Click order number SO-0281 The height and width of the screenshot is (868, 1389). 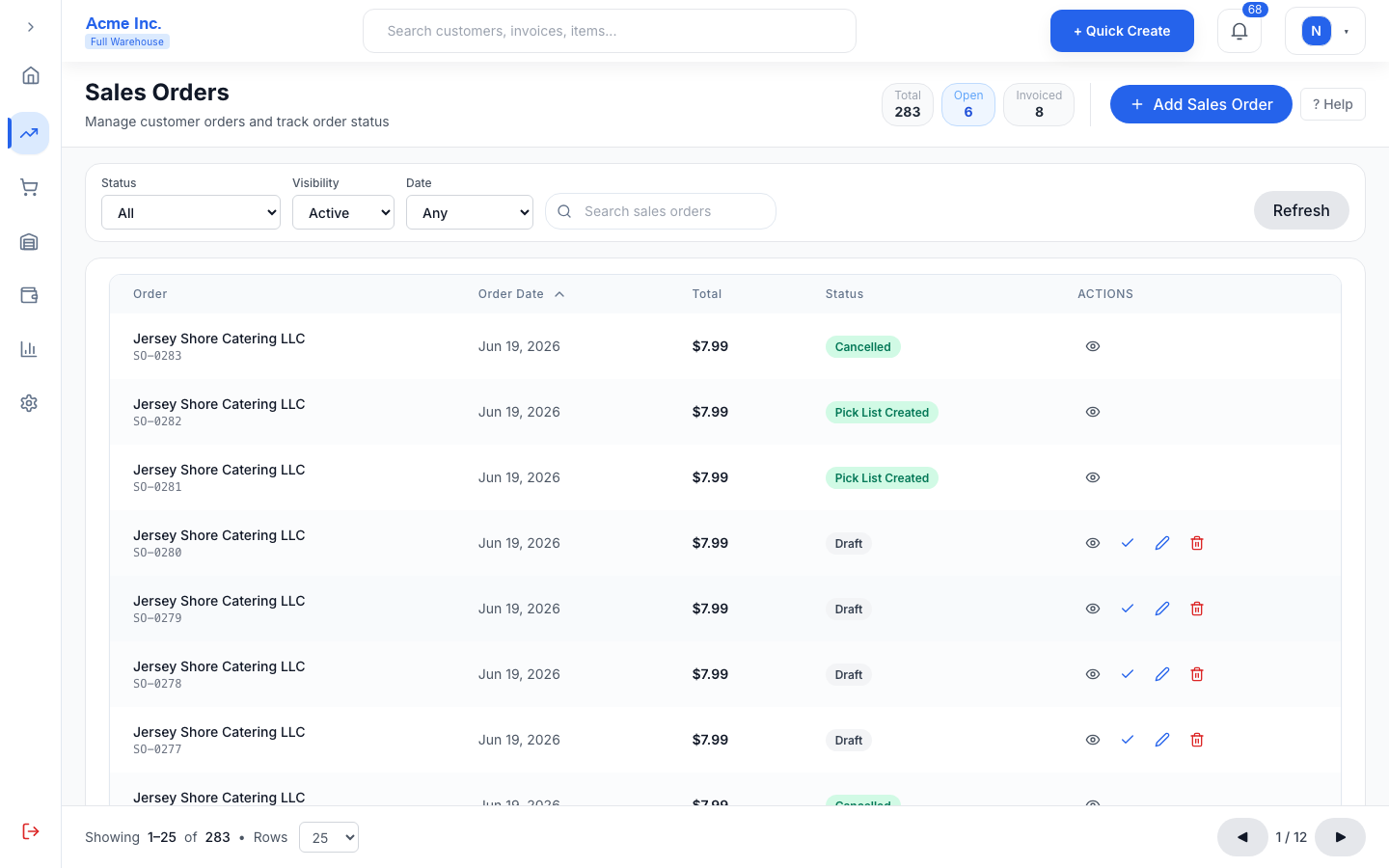coord(157,487)
